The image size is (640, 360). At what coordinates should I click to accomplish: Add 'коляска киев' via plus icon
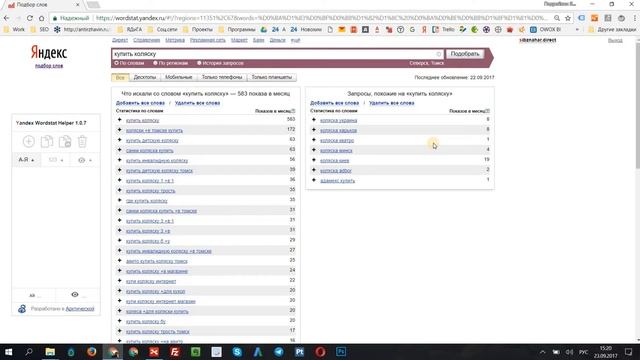tap(314, 160)
